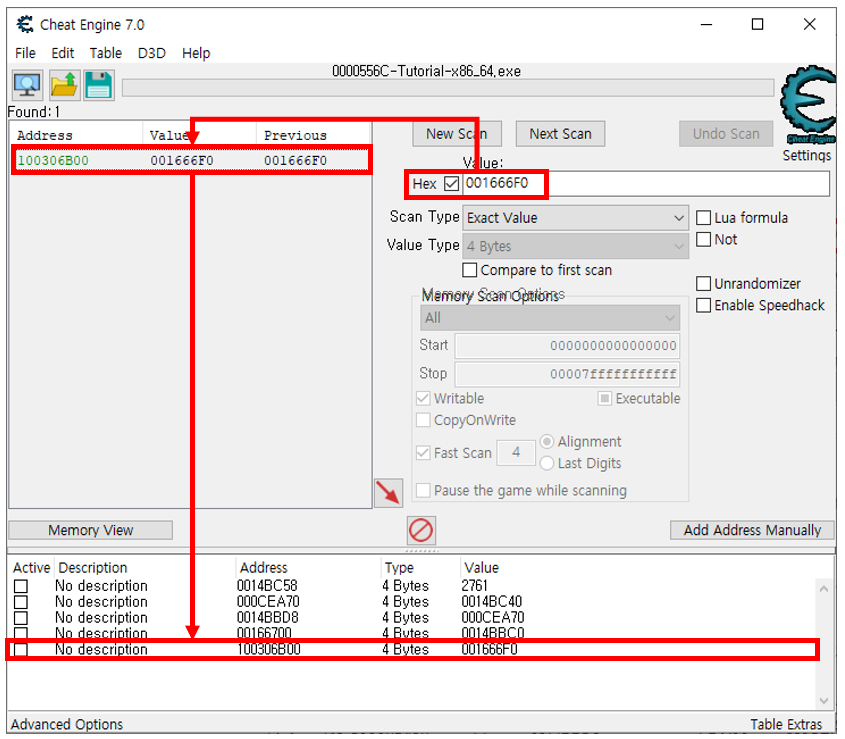This screenshot has width=845, height=739.
Task: Click the Value column header in results
Action: coord(199,135)
